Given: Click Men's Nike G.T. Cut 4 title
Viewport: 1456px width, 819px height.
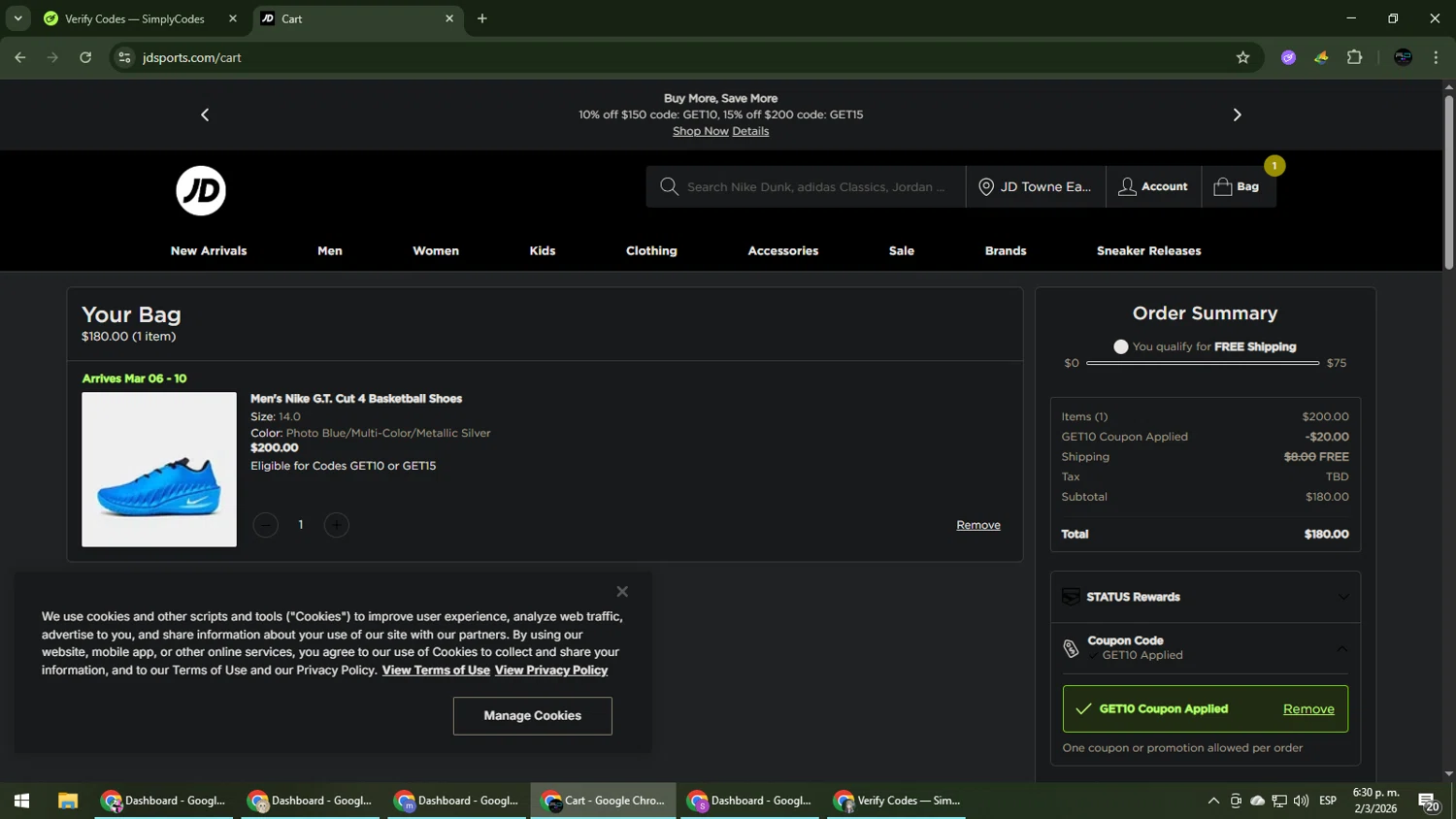Looking at the screenshot, I should (356, 399).
